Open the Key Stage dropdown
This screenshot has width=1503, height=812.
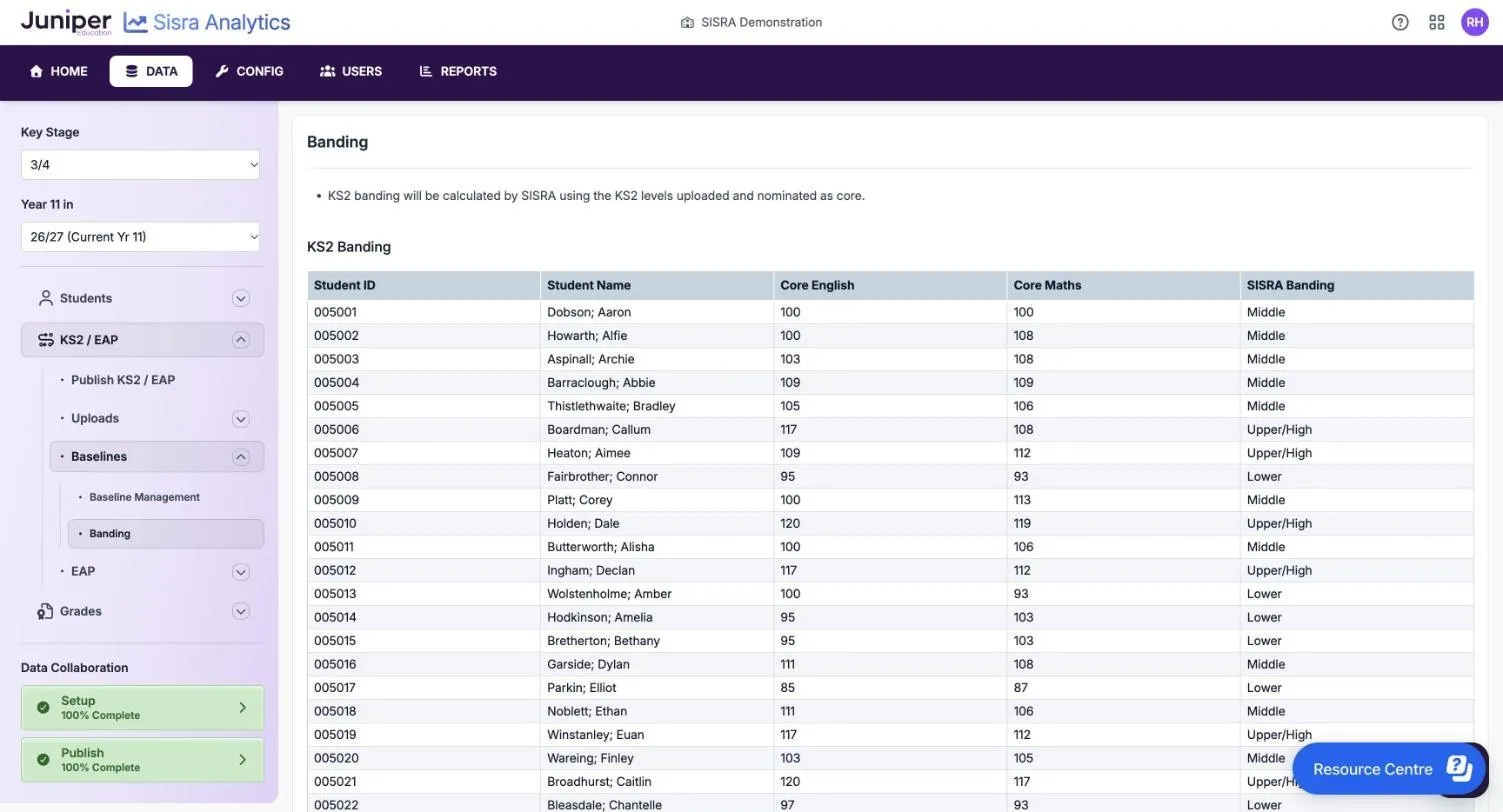[140, 165]
